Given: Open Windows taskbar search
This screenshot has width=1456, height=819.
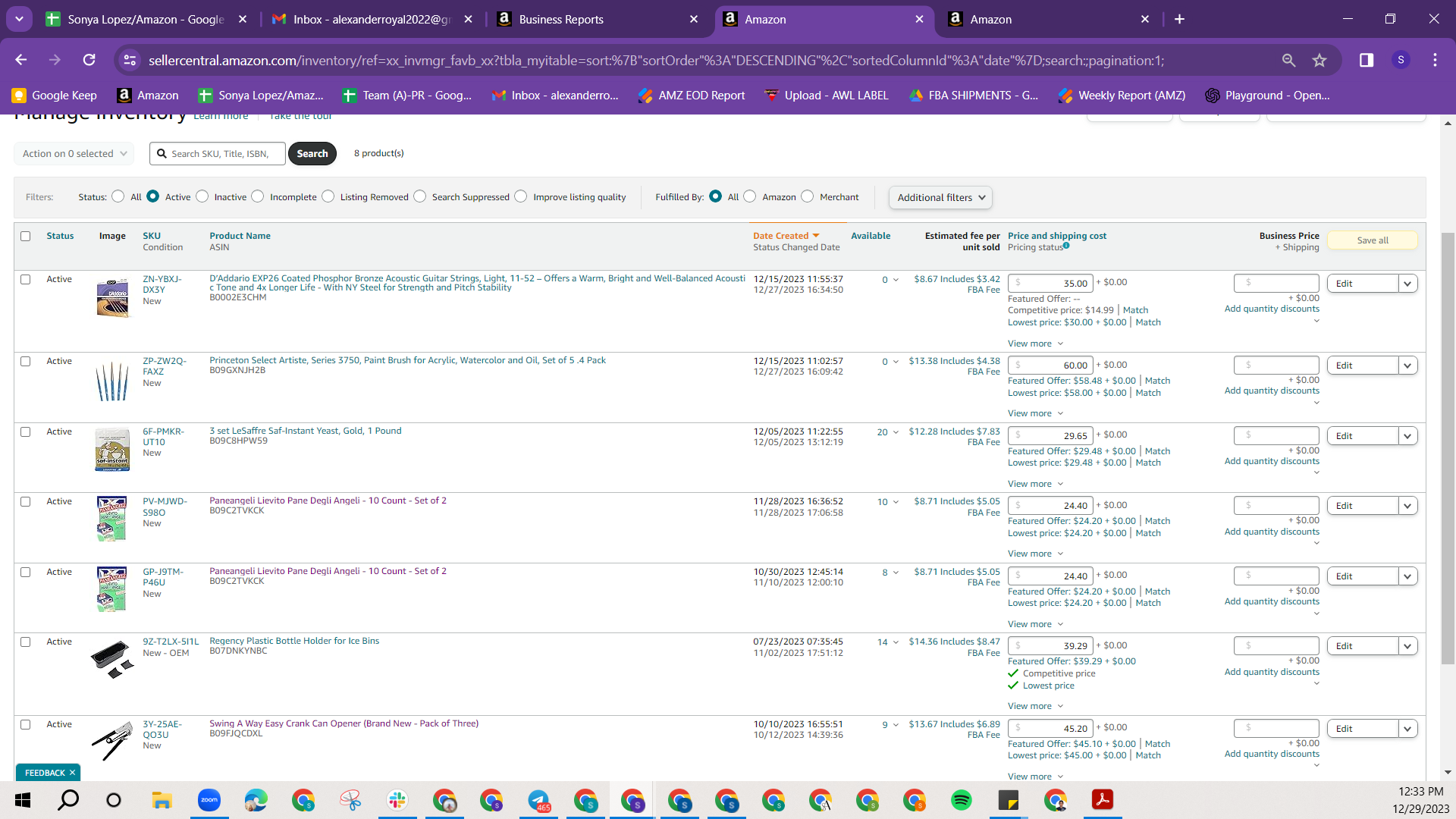Looking at the screenshot, I should (68, 800).
